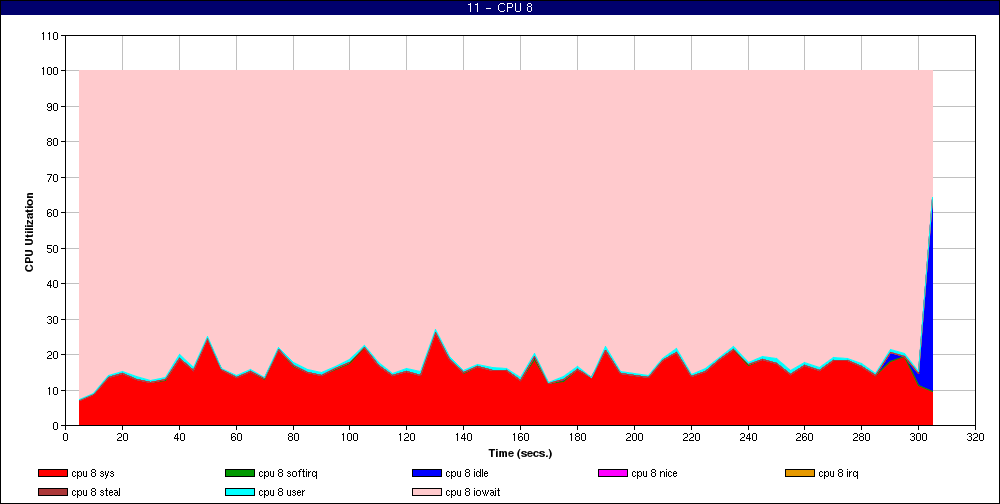Click the orange cpu 8 irq legend swatch

click(800, 473)
